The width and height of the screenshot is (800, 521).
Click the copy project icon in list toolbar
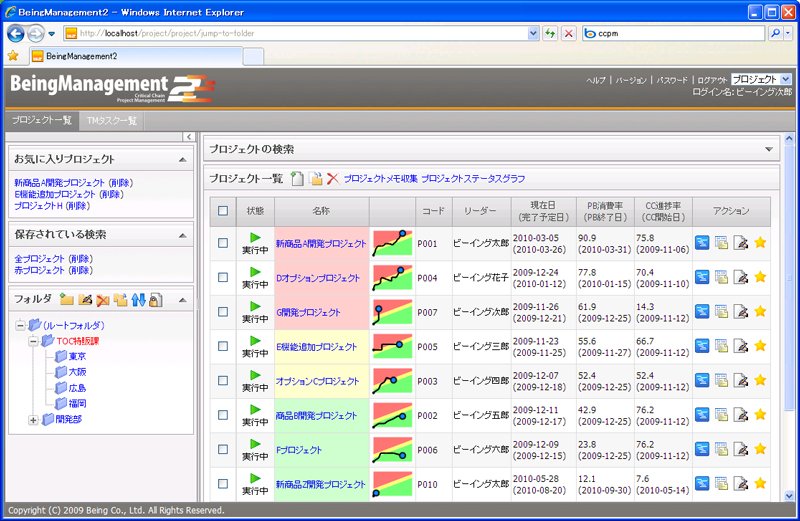pos(316,179)
